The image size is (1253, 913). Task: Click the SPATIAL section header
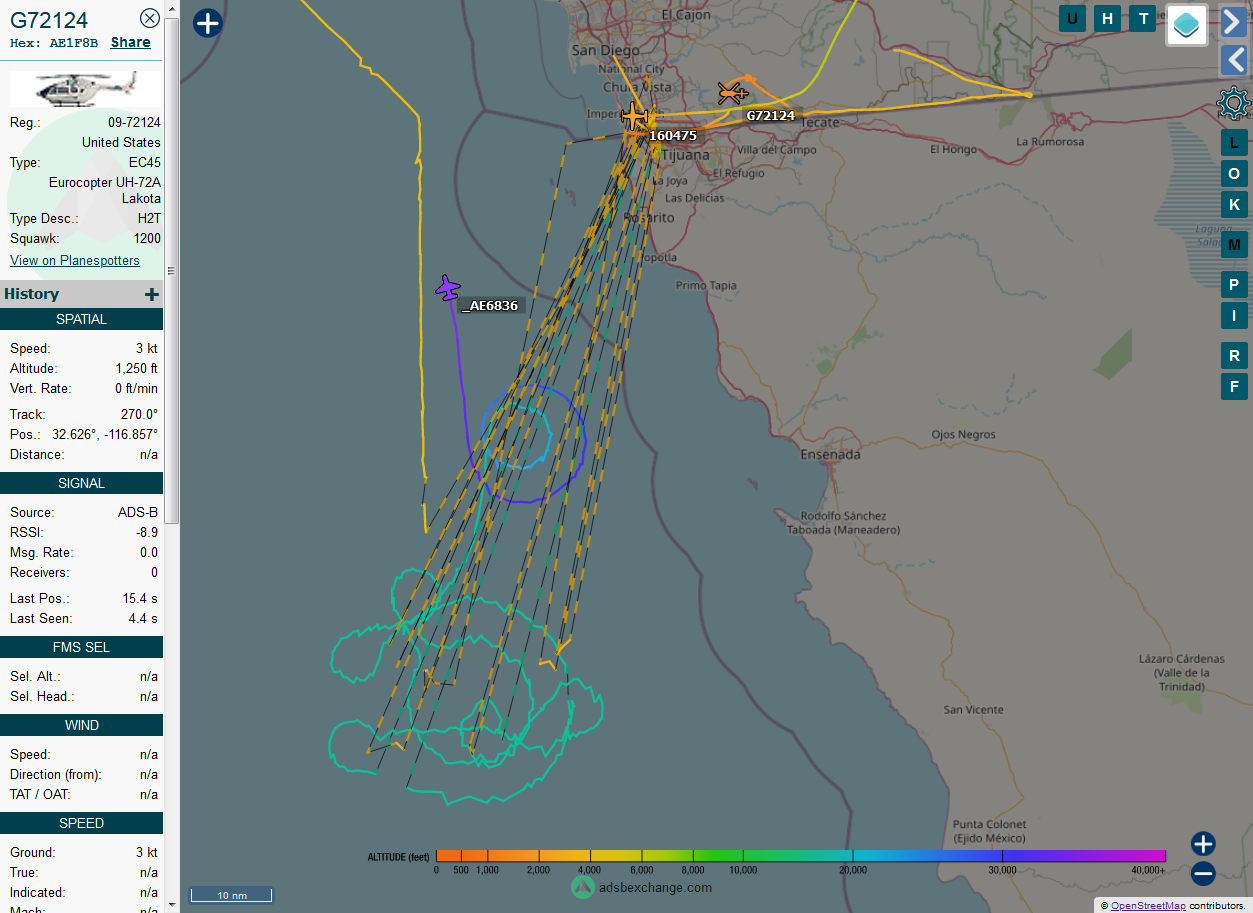coord(81,319)
